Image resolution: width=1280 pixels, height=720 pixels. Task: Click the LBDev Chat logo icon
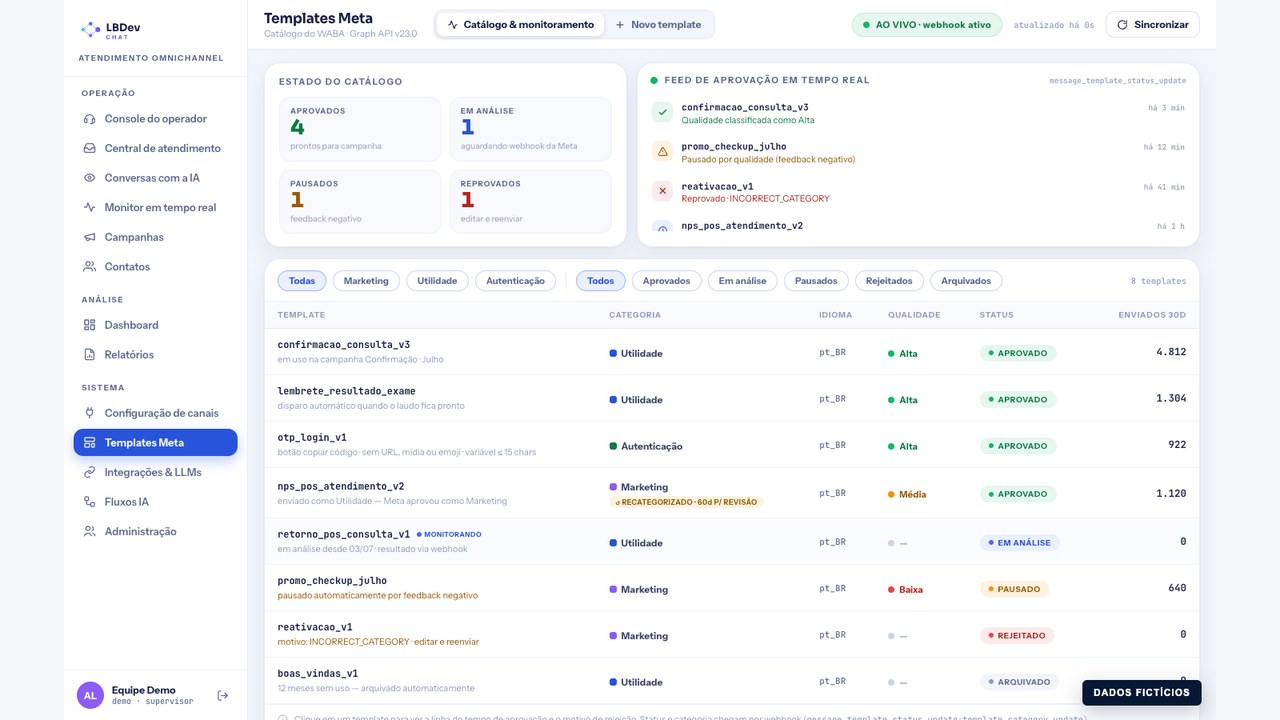(90, 30)
